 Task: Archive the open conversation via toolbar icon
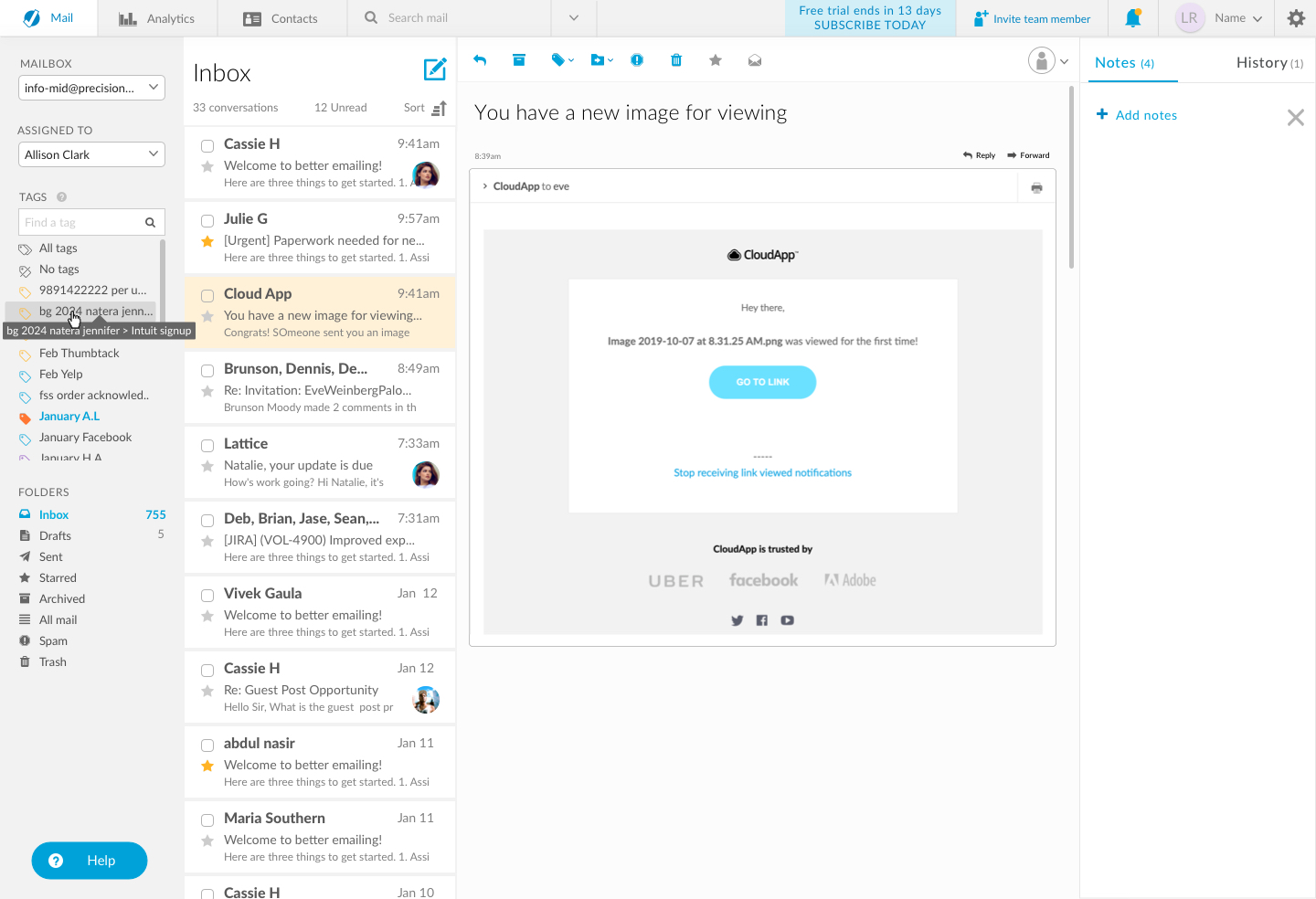pyautogui.click(x=519, y=60)
